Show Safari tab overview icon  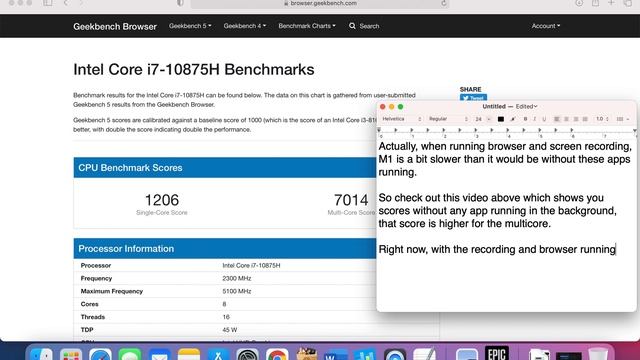(628, 3)
